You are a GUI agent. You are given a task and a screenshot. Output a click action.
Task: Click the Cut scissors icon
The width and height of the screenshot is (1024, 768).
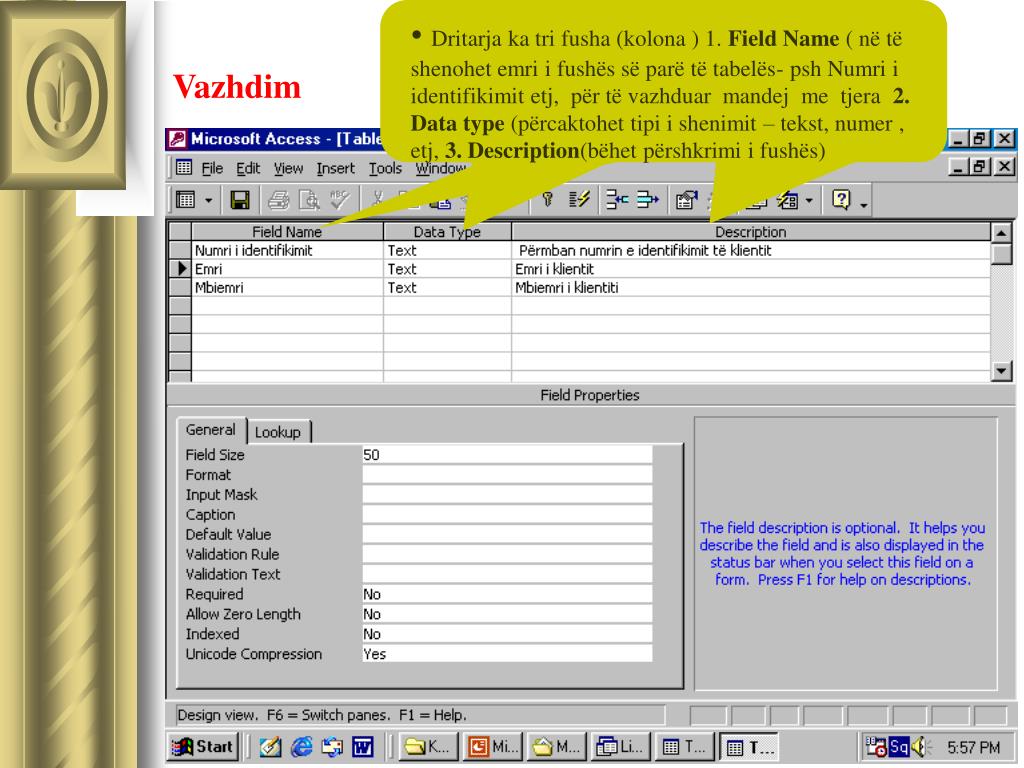(377, 200)
